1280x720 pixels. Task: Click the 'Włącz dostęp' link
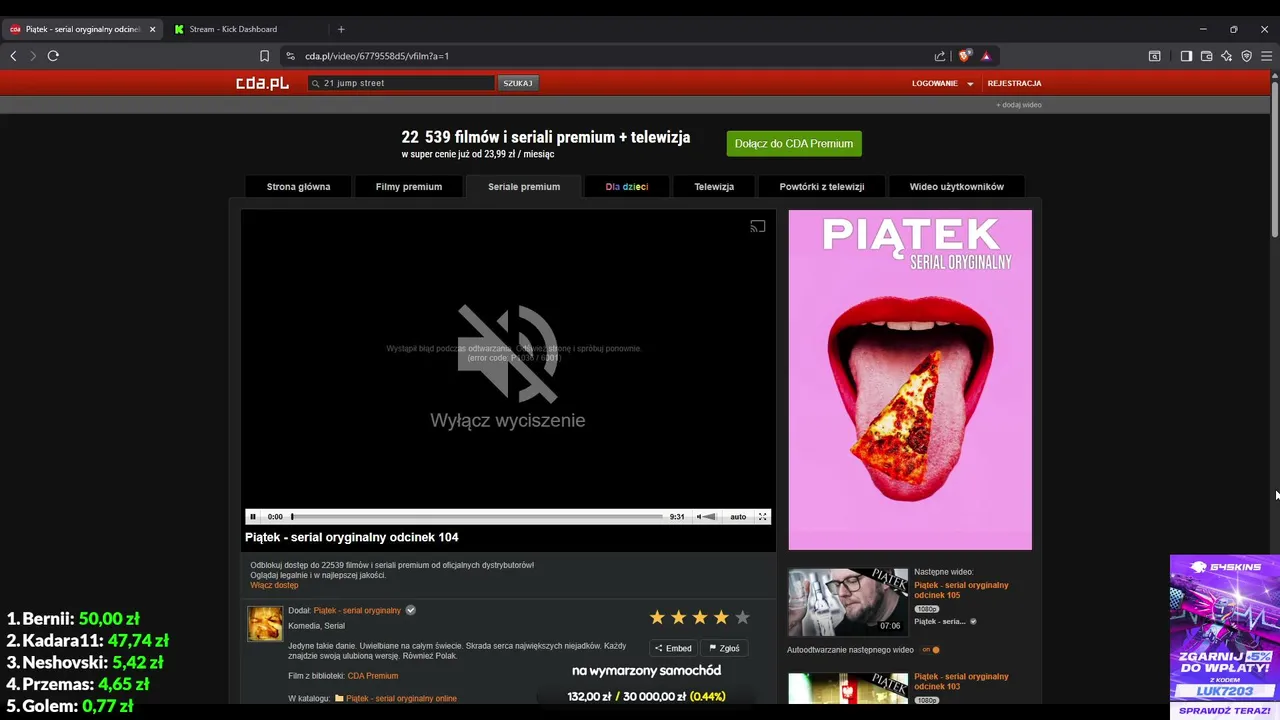tap(274, 585)
